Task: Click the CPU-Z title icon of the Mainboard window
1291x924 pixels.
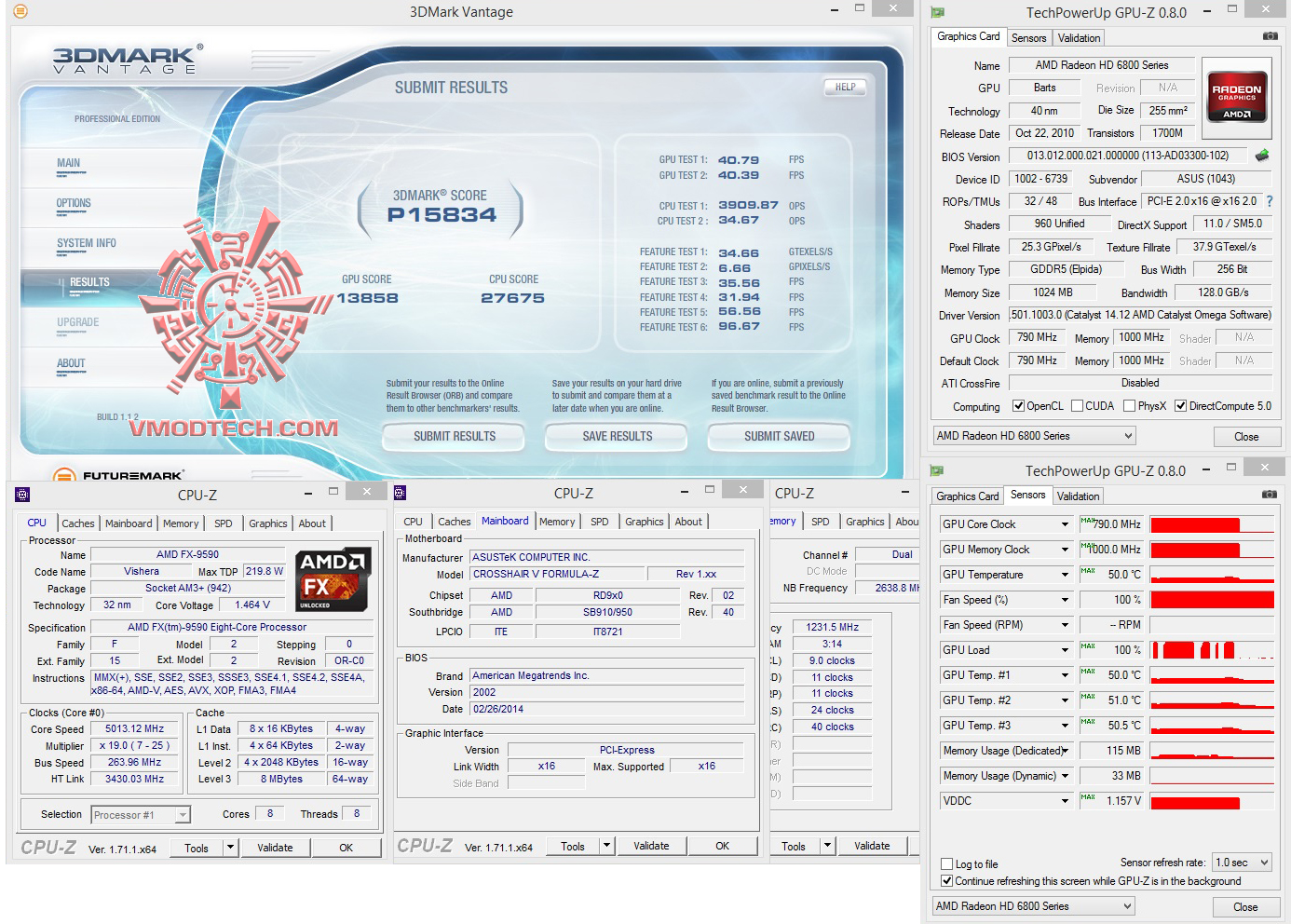Action: coord(401,493)
